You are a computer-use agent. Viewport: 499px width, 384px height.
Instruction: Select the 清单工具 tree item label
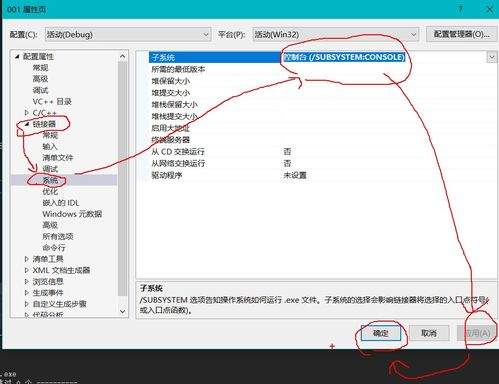[48, 259]
